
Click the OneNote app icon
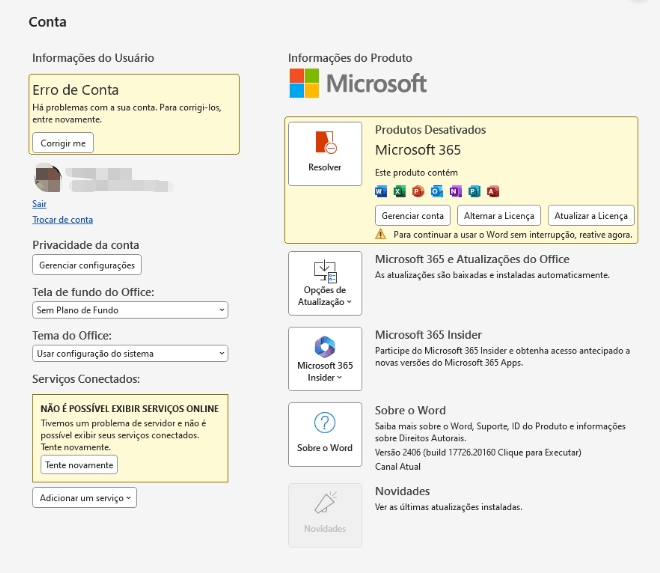(x=455, y=192)
